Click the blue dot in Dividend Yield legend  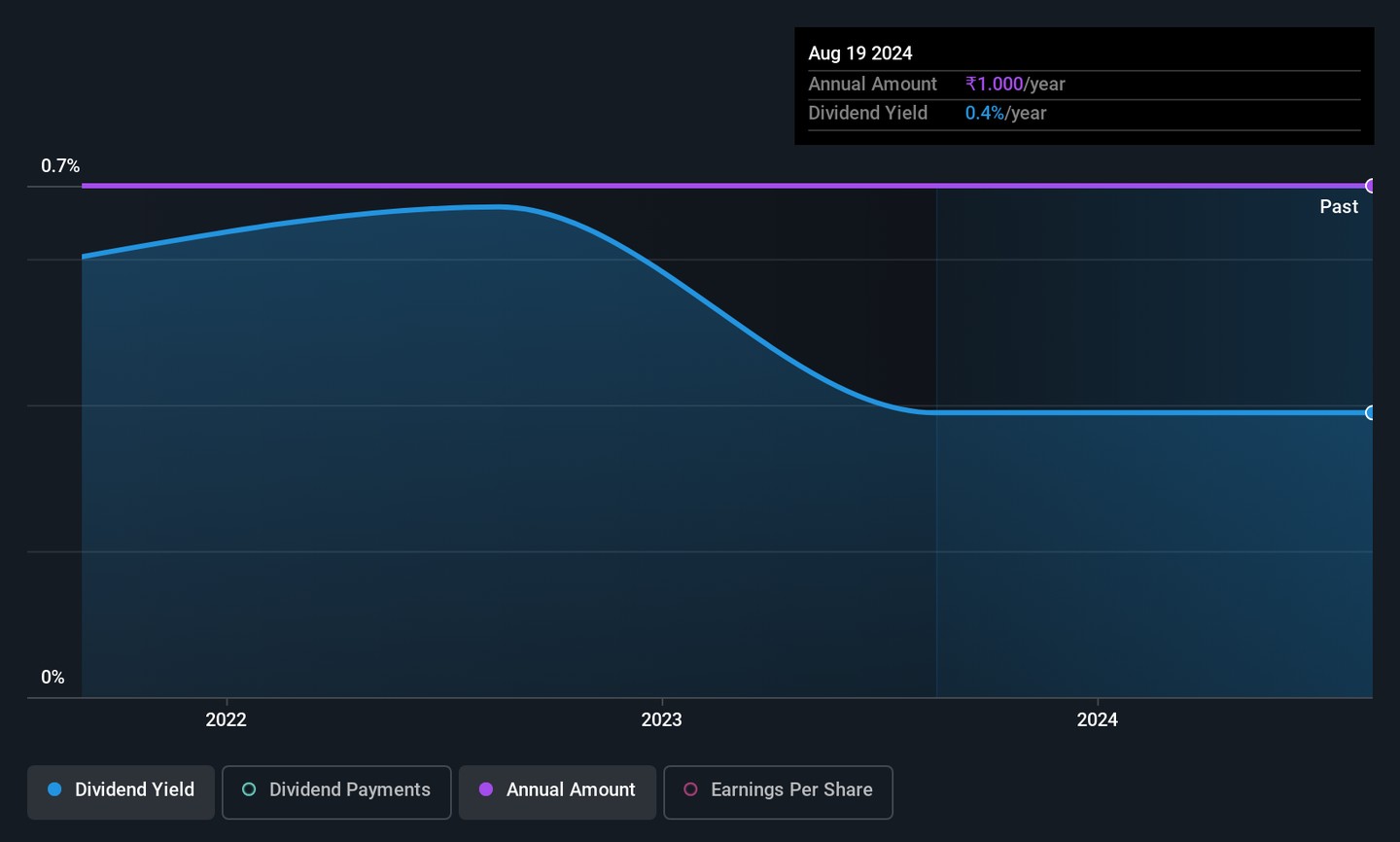click(x=55, y=789)
